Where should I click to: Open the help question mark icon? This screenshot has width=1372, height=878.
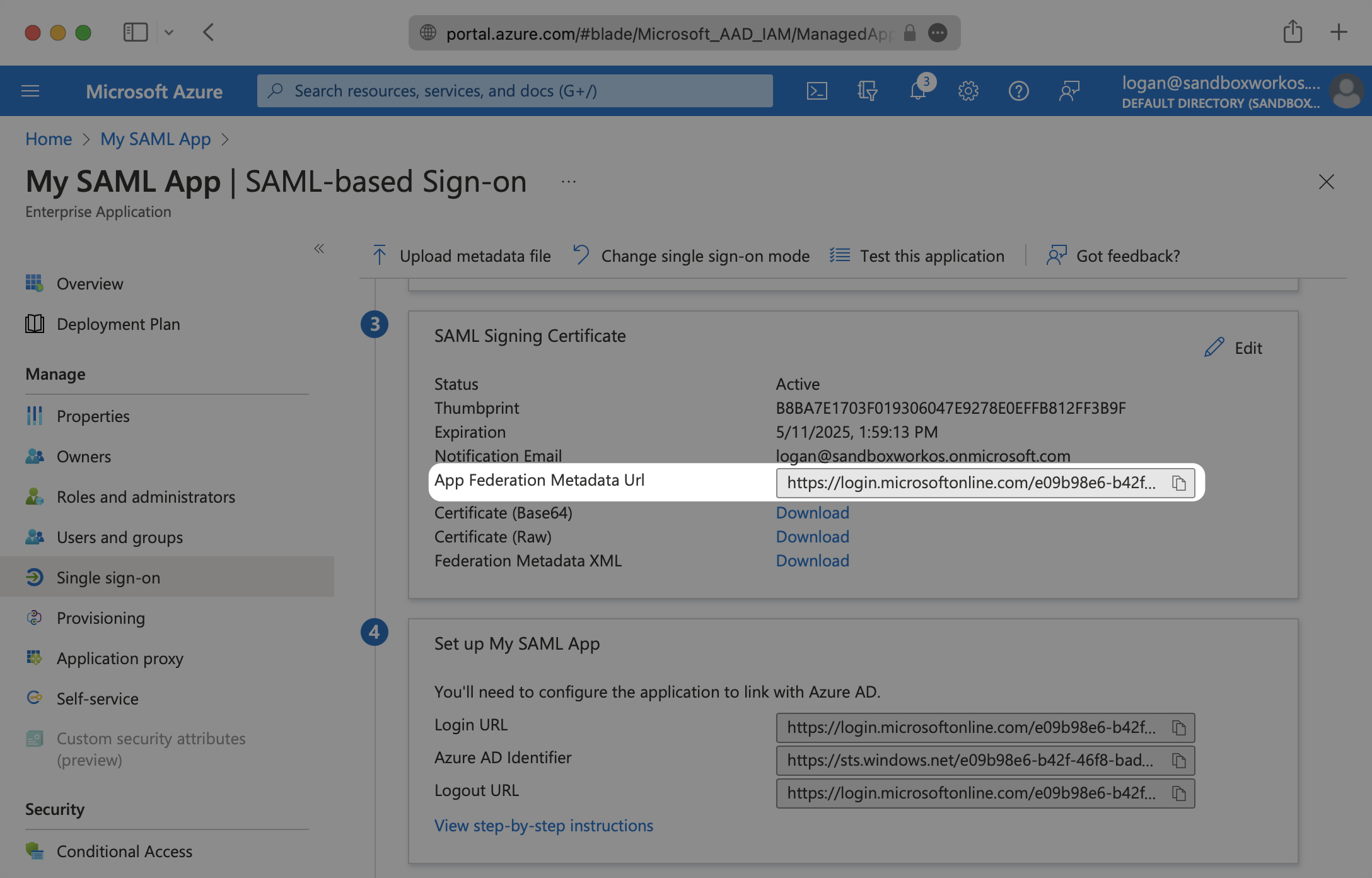coord(1018,91)
